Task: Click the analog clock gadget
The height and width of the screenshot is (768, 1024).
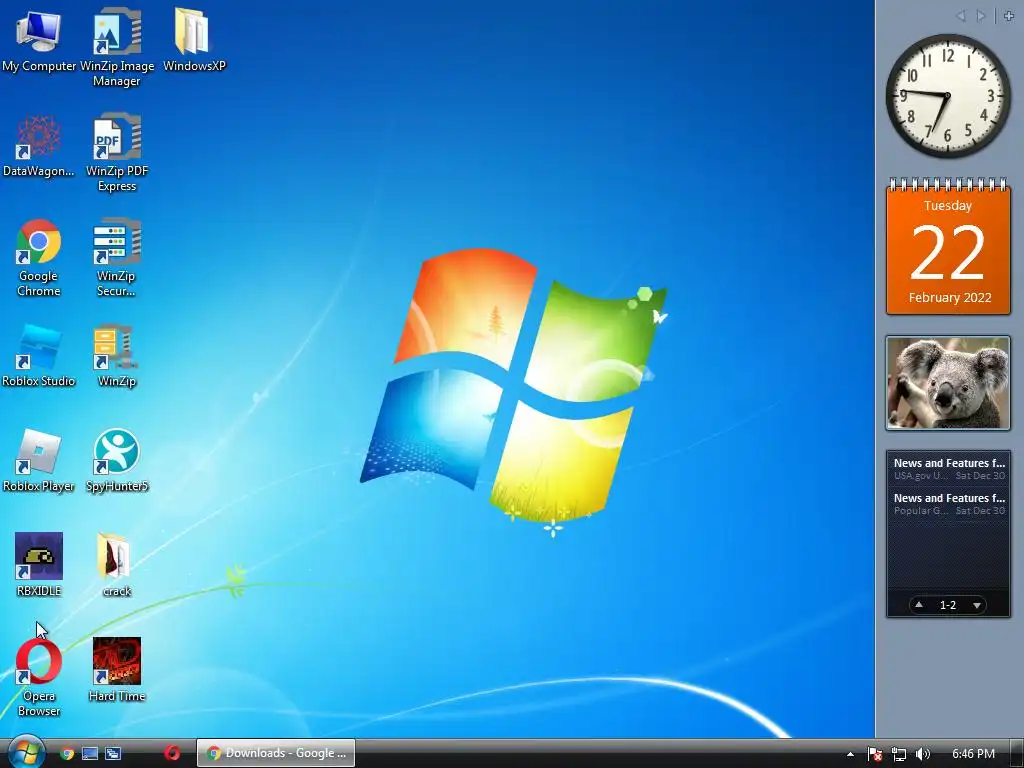Action: click(x=947, y=96)
